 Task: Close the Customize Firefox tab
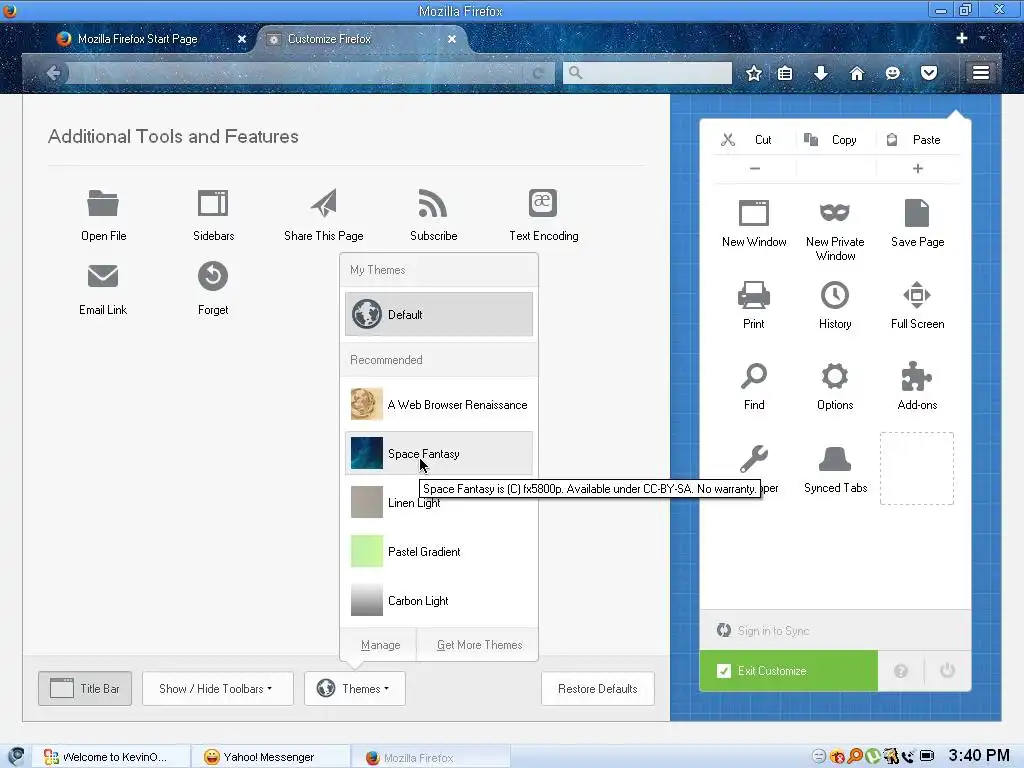coord(451,39)
